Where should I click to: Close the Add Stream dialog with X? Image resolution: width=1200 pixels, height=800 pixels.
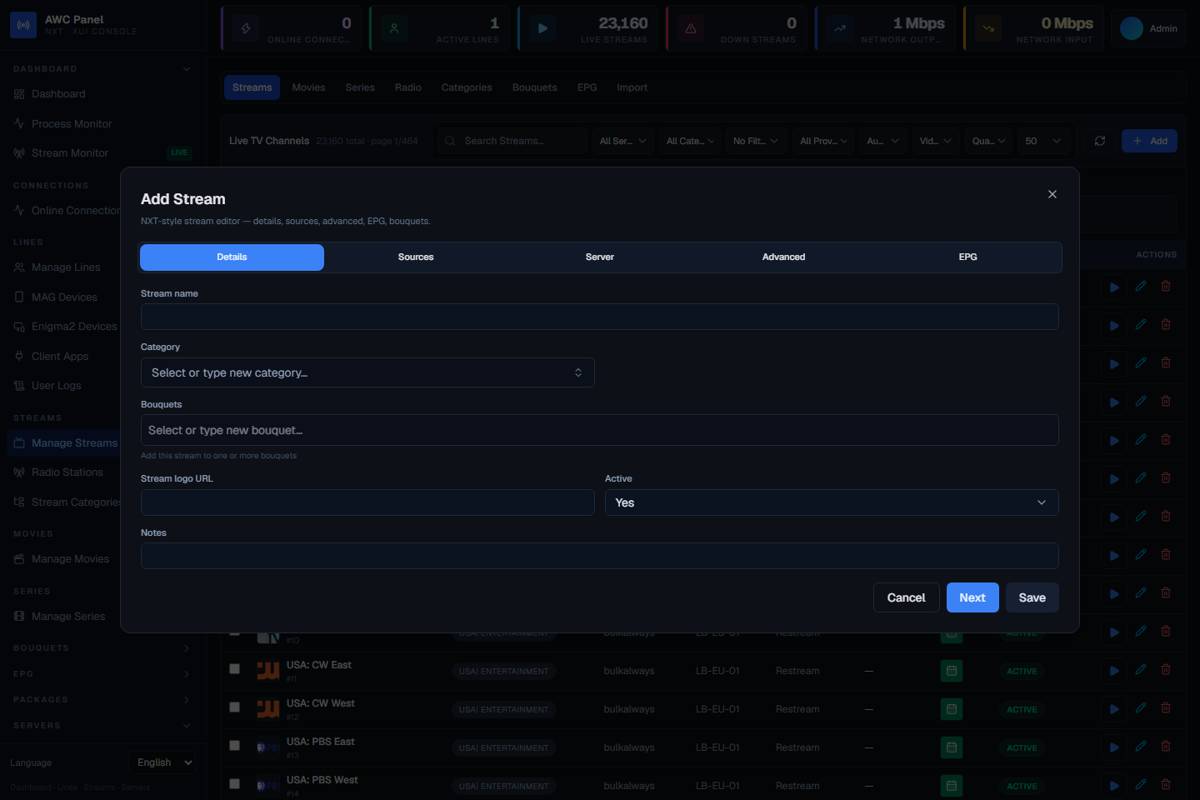[x=1052, y=194]
